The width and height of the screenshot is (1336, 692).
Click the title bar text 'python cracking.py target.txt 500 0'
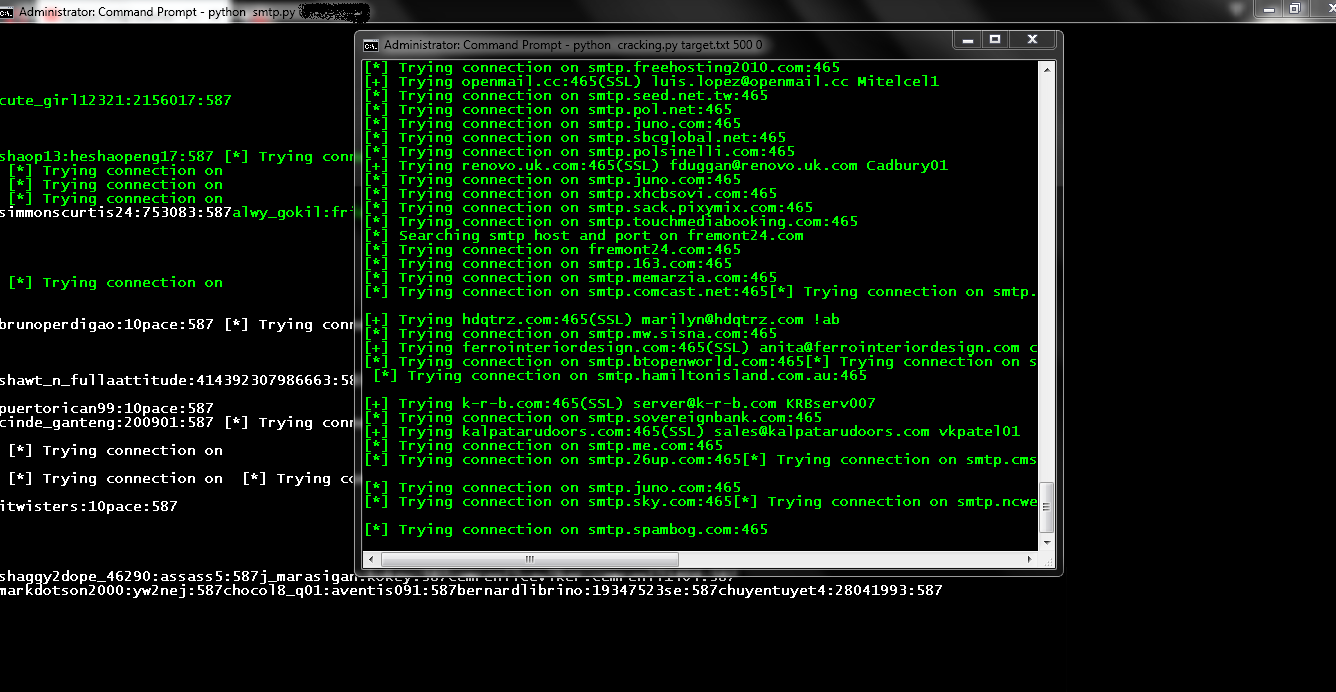pyautogui.click(x=667, y=45)
